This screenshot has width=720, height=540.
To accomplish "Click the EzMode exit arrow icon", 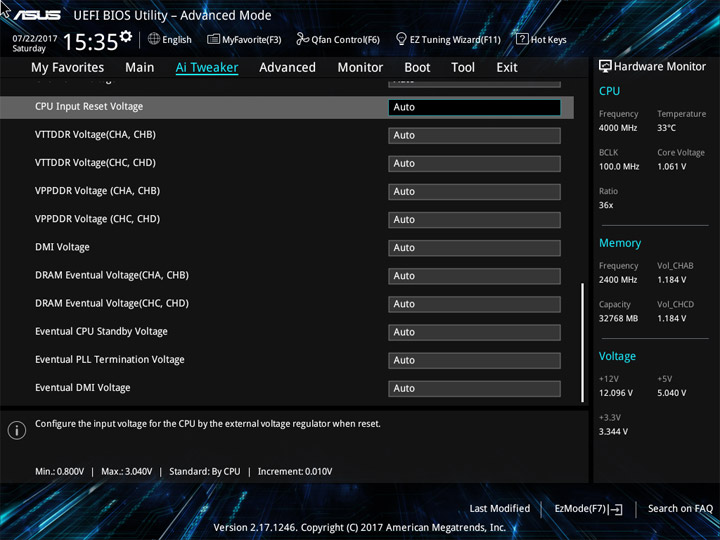I will pyautogui.click(x=616, y=509).
